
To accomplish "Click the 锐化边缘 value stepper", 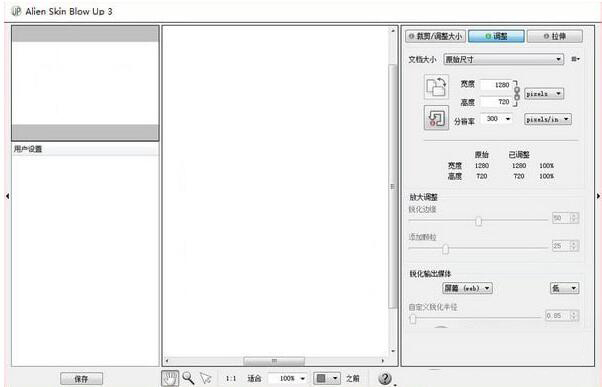I will tap(574, 218).
